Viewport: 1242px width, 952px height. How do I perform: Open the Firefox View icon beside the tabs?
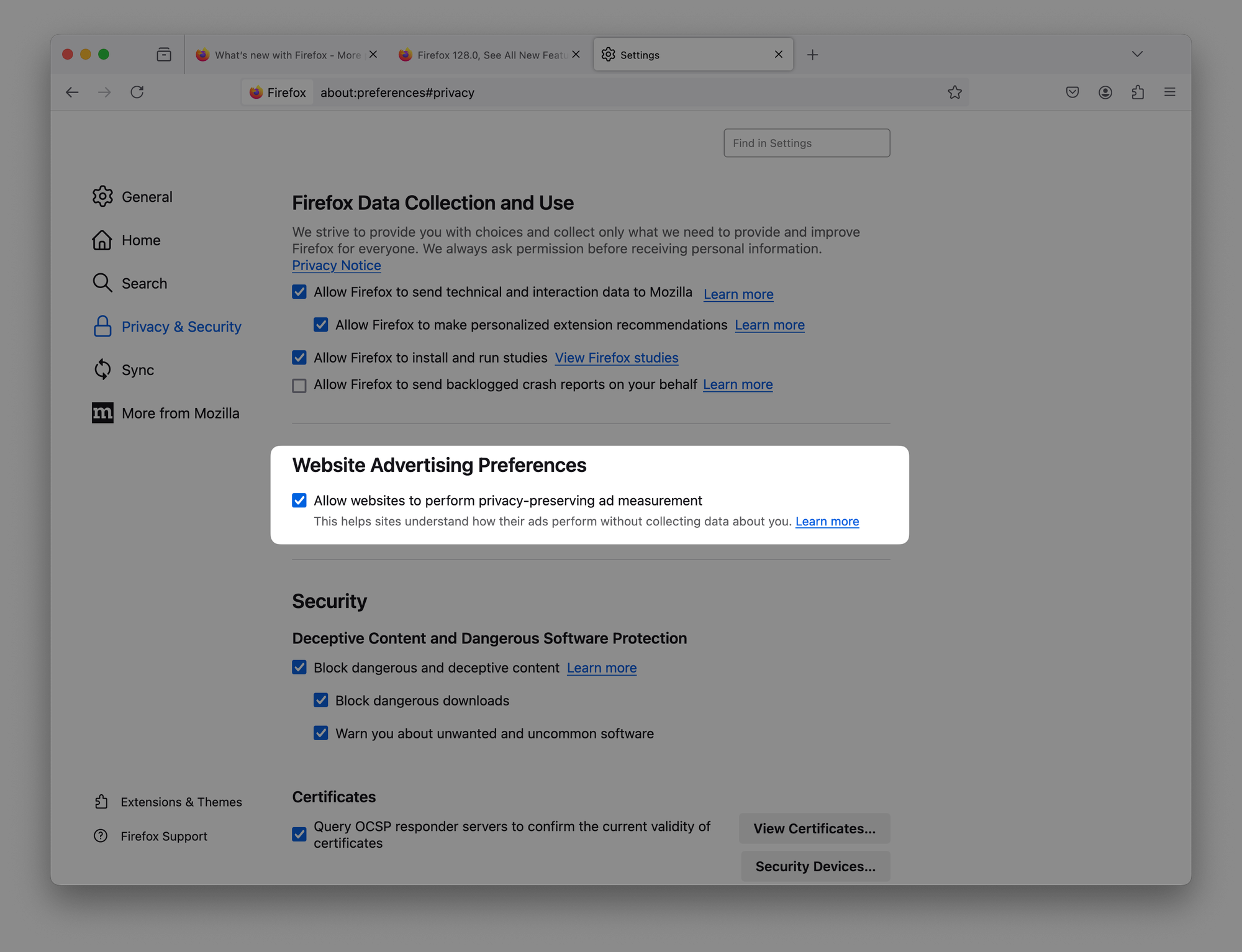click(164, 55)
